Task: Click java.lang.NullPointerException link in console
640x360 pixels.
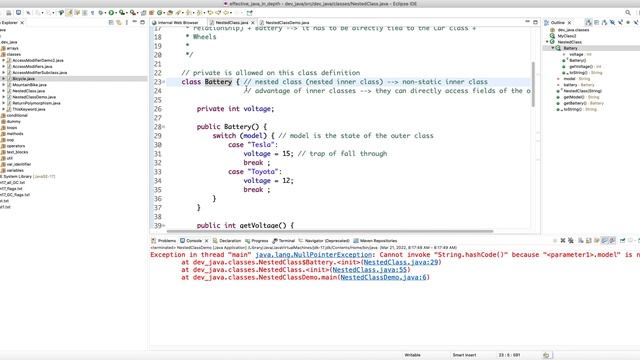Action: [x=313, y=255]
